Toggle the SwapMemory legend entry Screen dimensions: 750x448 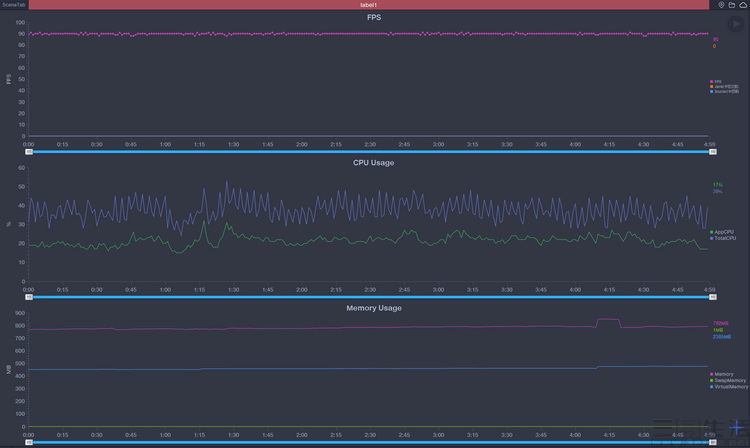pyautogui.click(x=728, y=381)
